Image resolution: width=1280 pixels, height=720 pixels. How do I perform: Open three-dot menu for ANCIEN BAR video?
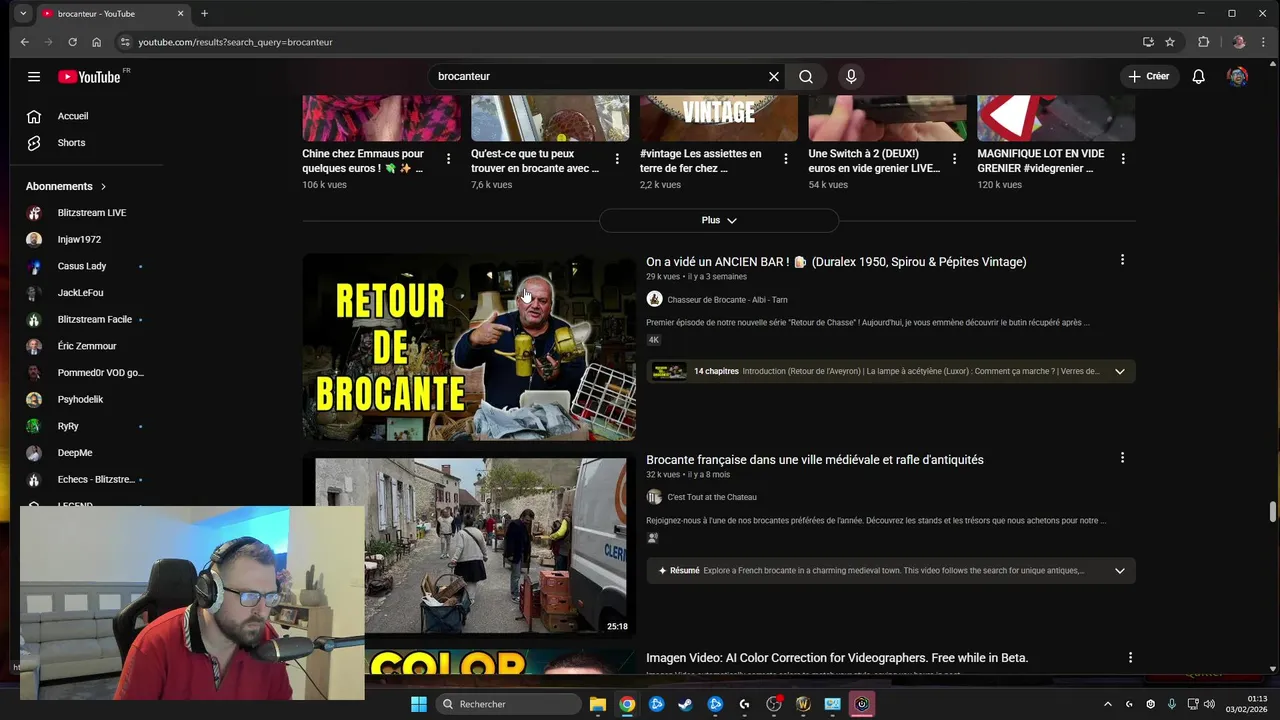pos(1122,260)
